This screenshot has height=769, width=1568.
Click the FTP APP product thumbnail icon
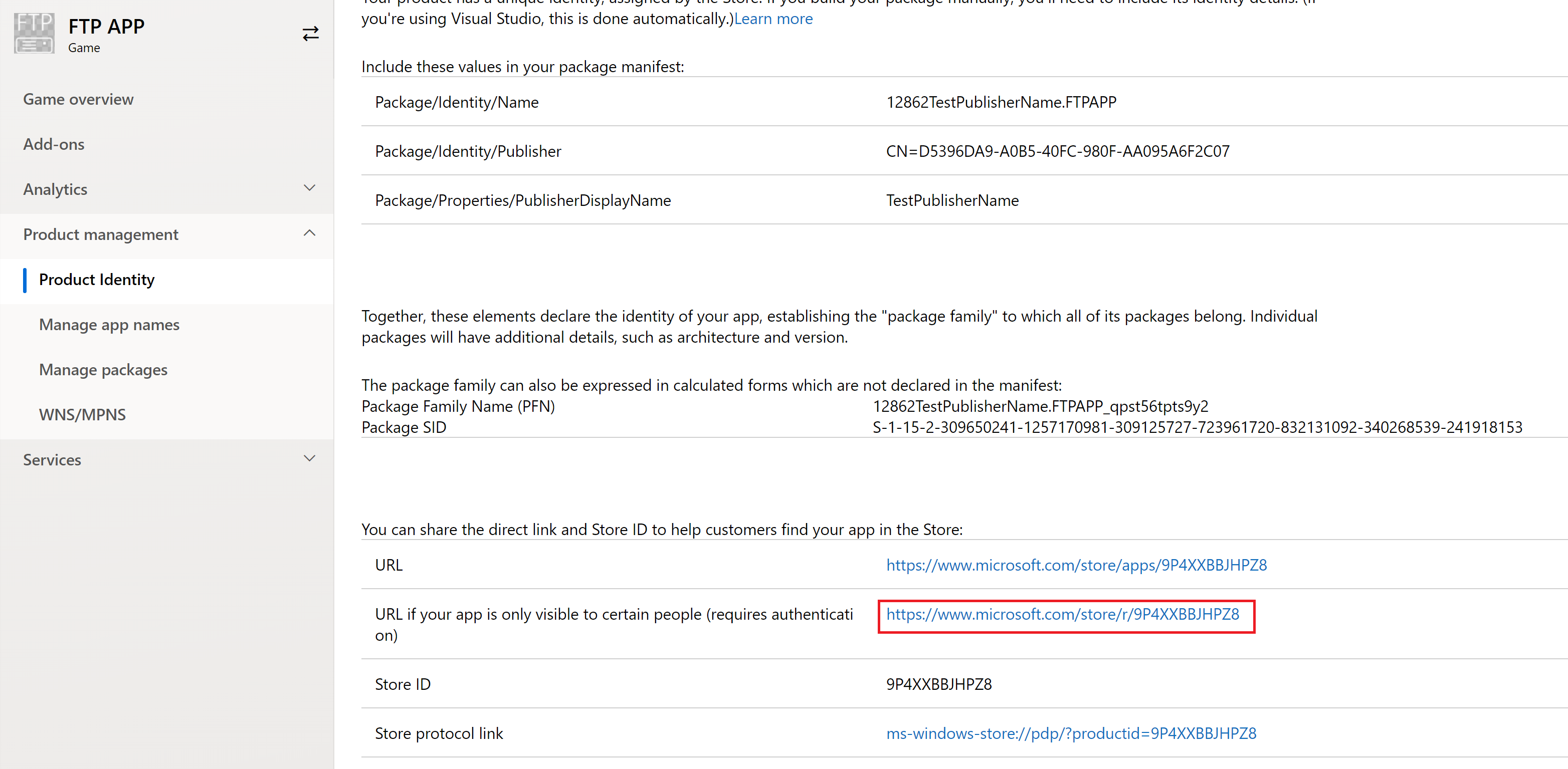34,34
